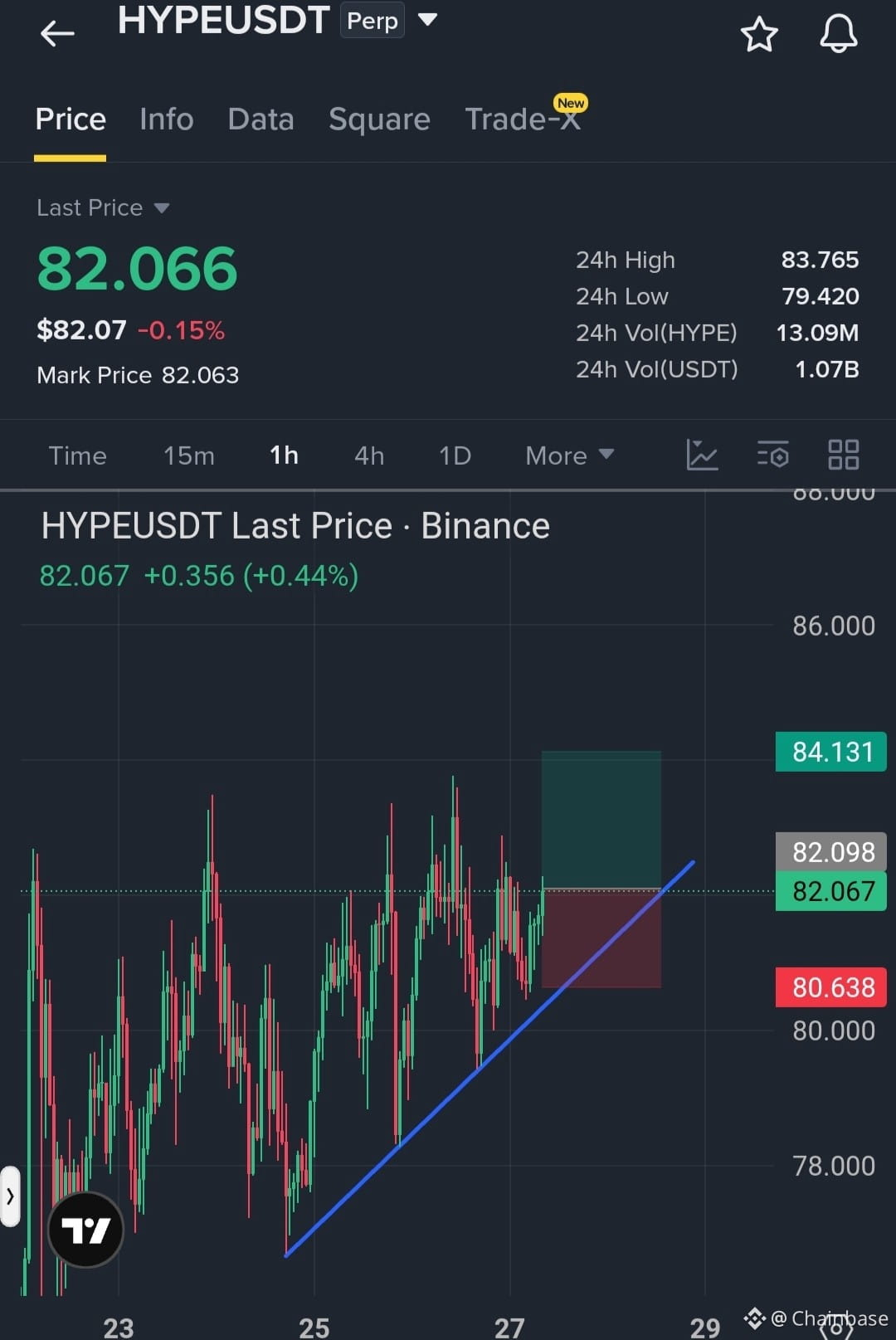Click the 86.000 price axis label
This screenshot has height=1340, width=896.
coord(833,626)
